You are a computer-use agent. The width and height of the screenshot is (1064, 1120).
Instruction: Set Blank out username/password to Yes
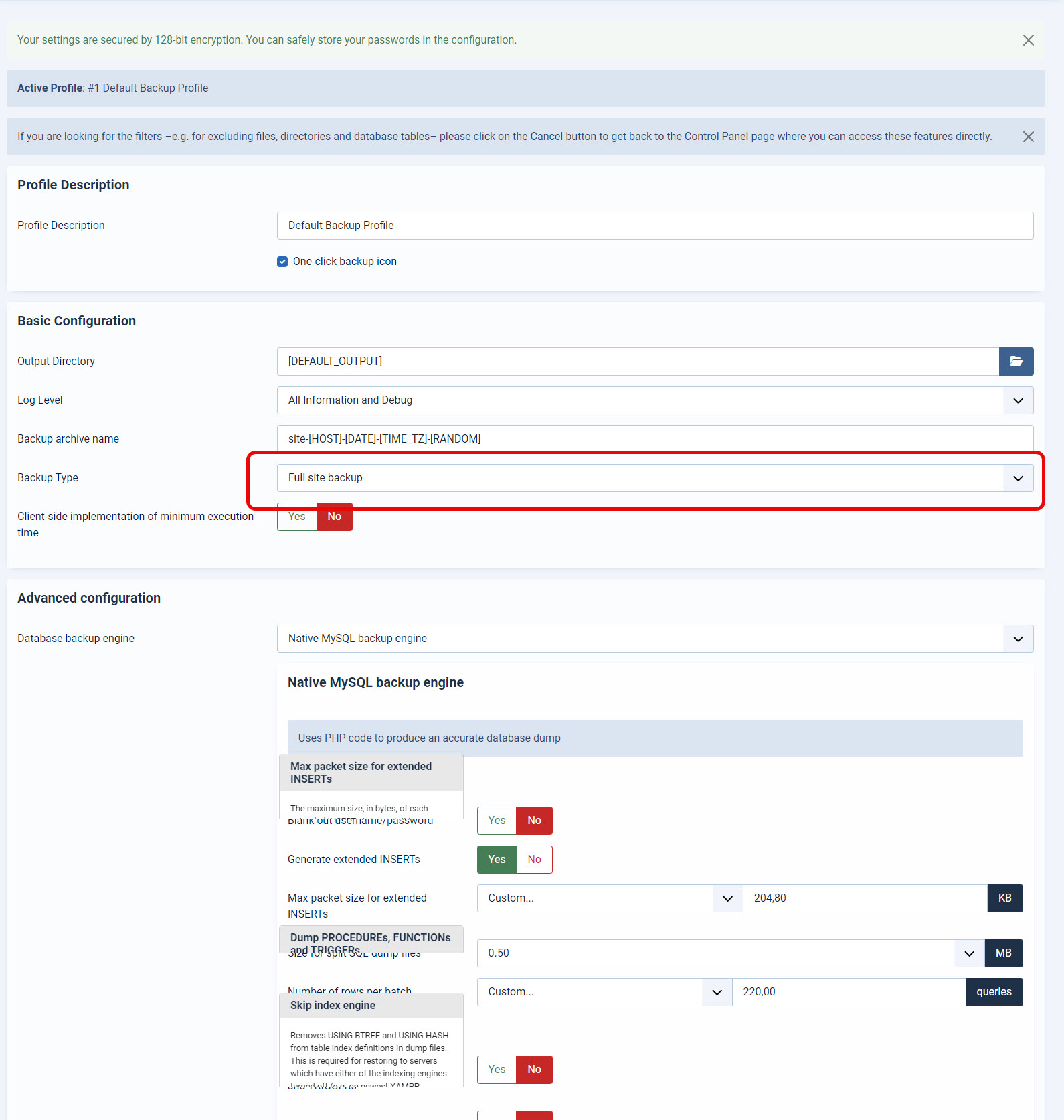[497, 821]
